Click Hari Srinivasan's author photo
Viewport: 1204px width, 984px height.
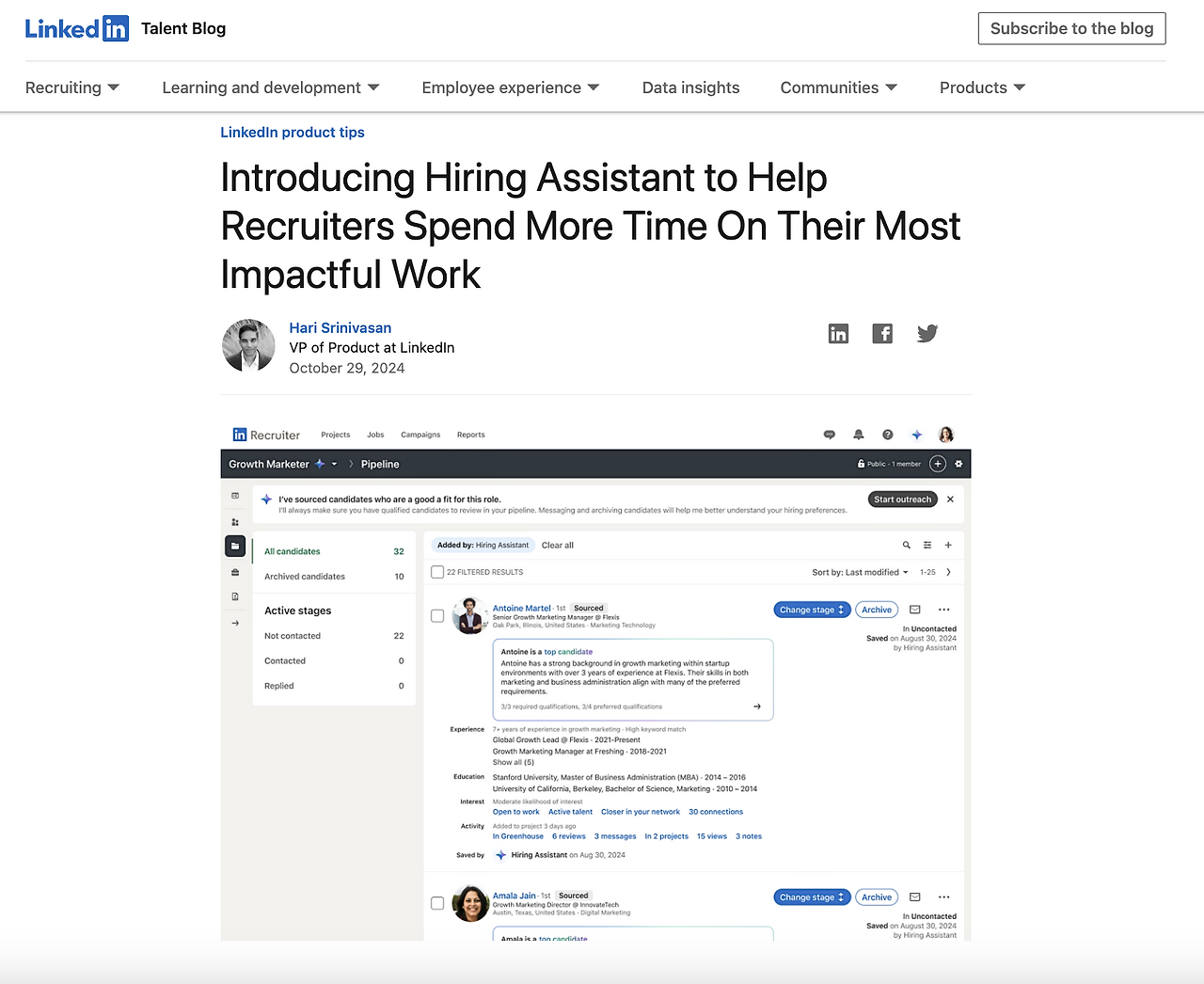click(248, 345)
